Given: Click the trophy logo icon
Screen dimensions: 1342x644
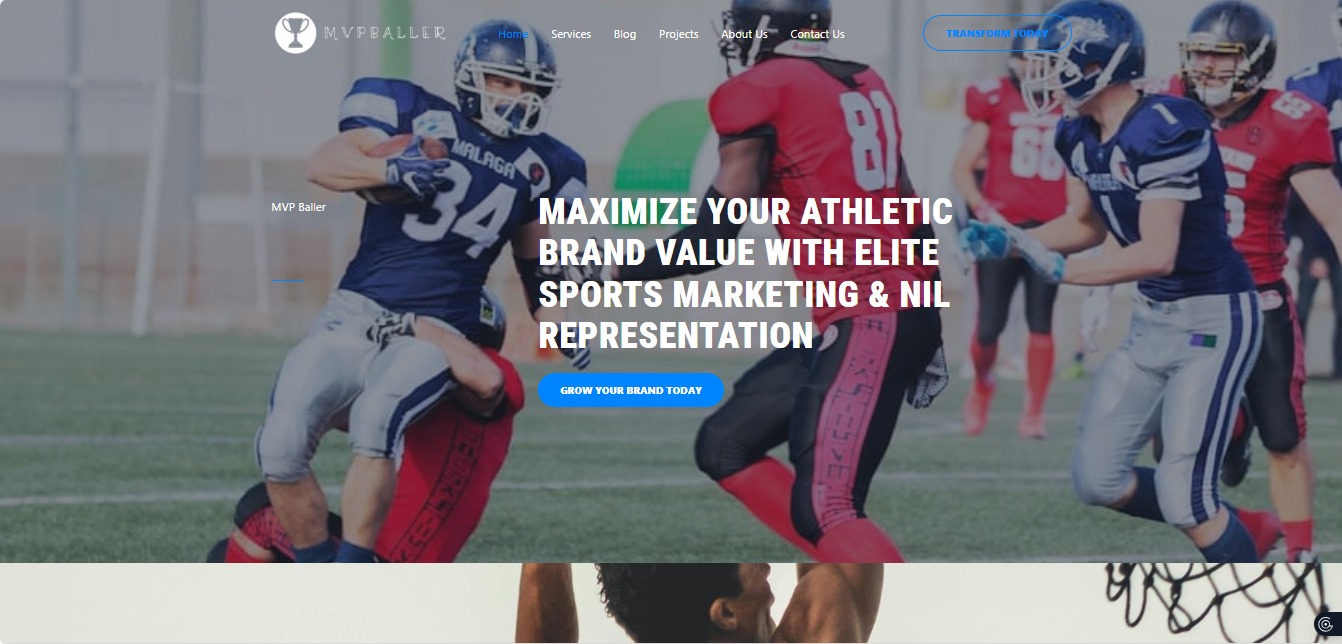Looking at the screenshot, I should click(295, 33).
